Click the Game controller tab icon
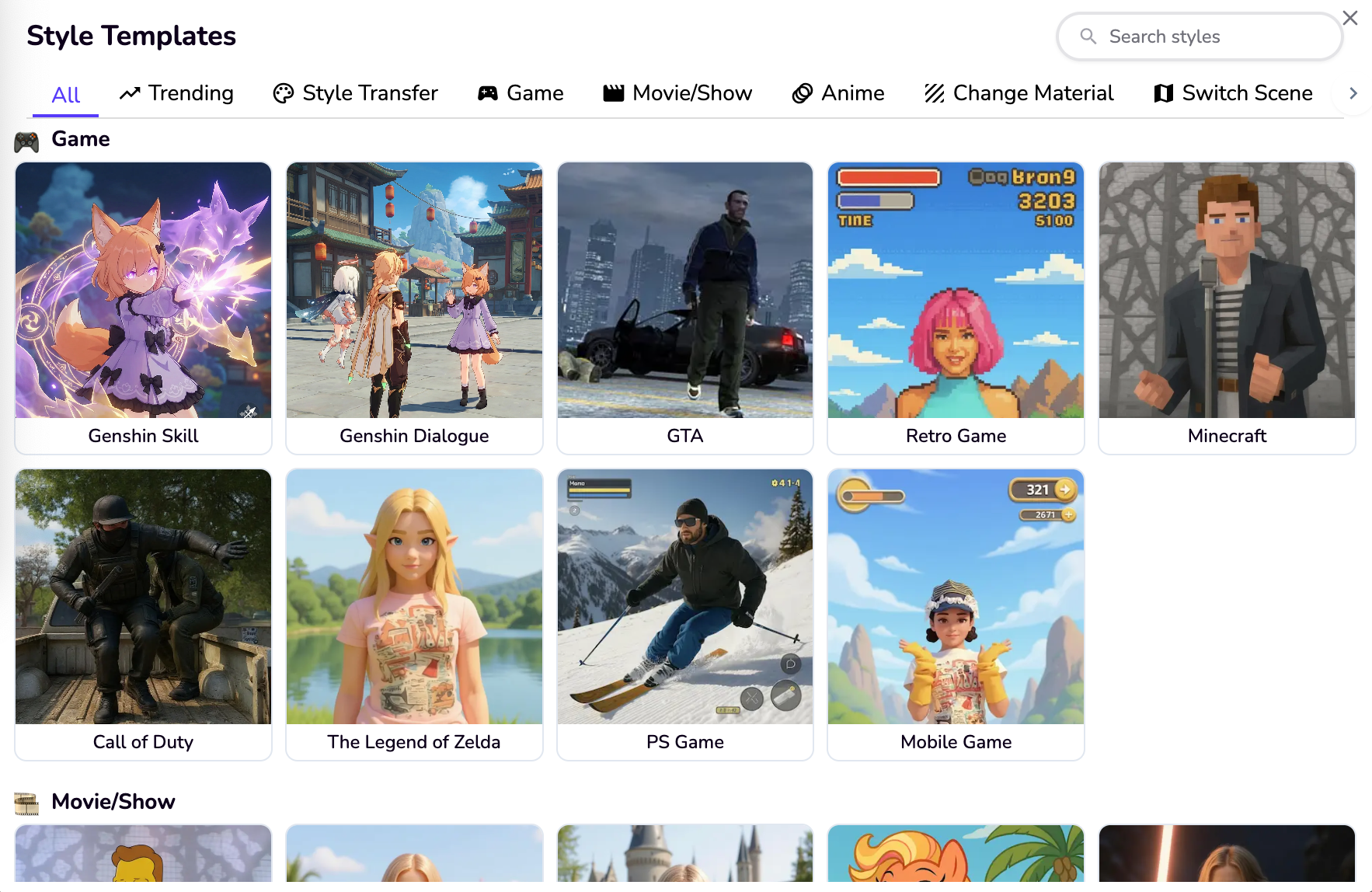The height and width of the screenshot is (892, 1372). pyautogui.click(x=488, y=93)
